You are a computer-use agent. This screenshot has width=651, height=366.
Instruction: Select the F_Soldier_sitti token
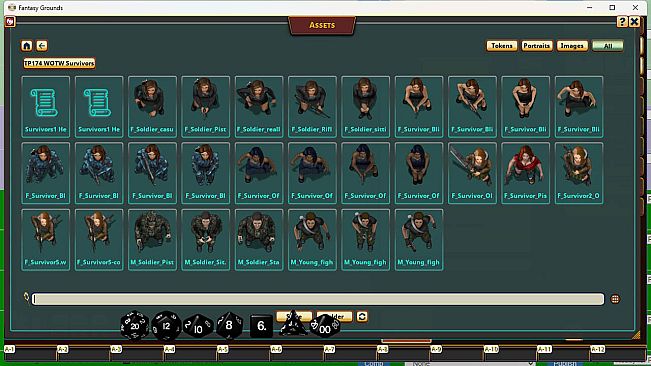(365, 107)
